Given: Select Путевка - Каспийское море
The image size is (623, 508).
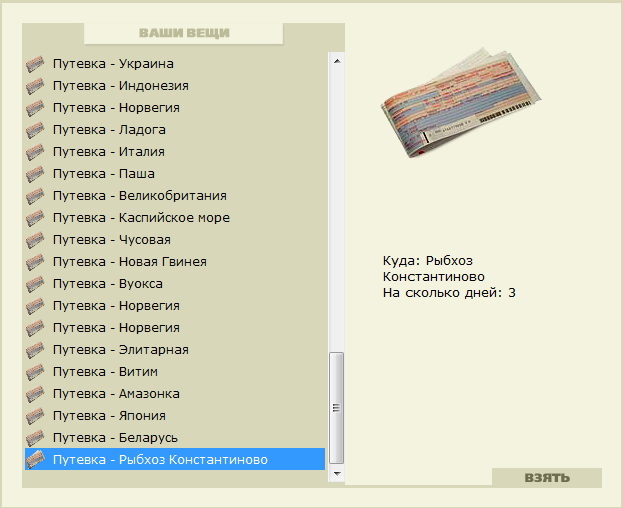Looking at the screenshot, I should pos(175,218).
